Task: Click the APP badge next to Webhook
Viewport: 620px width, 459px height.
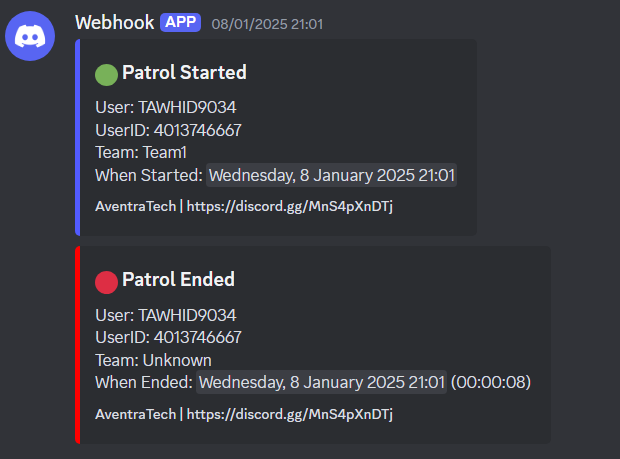Action: 180,22
